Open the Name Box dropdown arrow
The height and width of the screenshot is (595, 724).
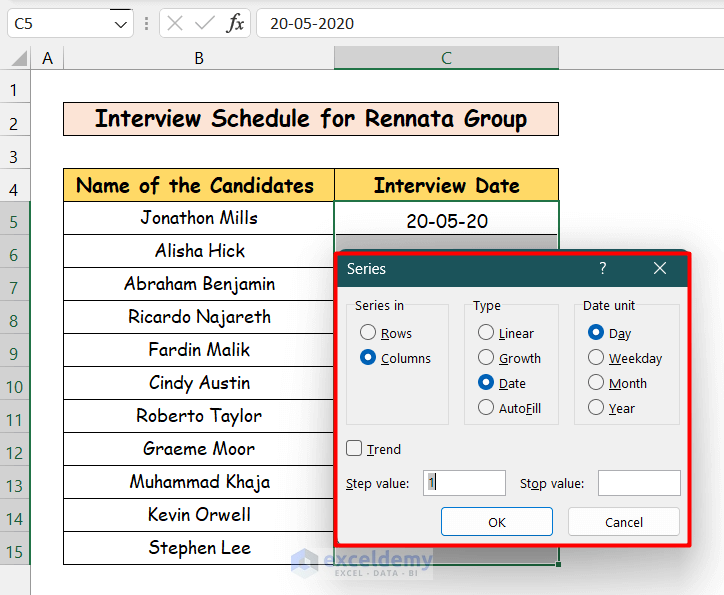point(121,23)
